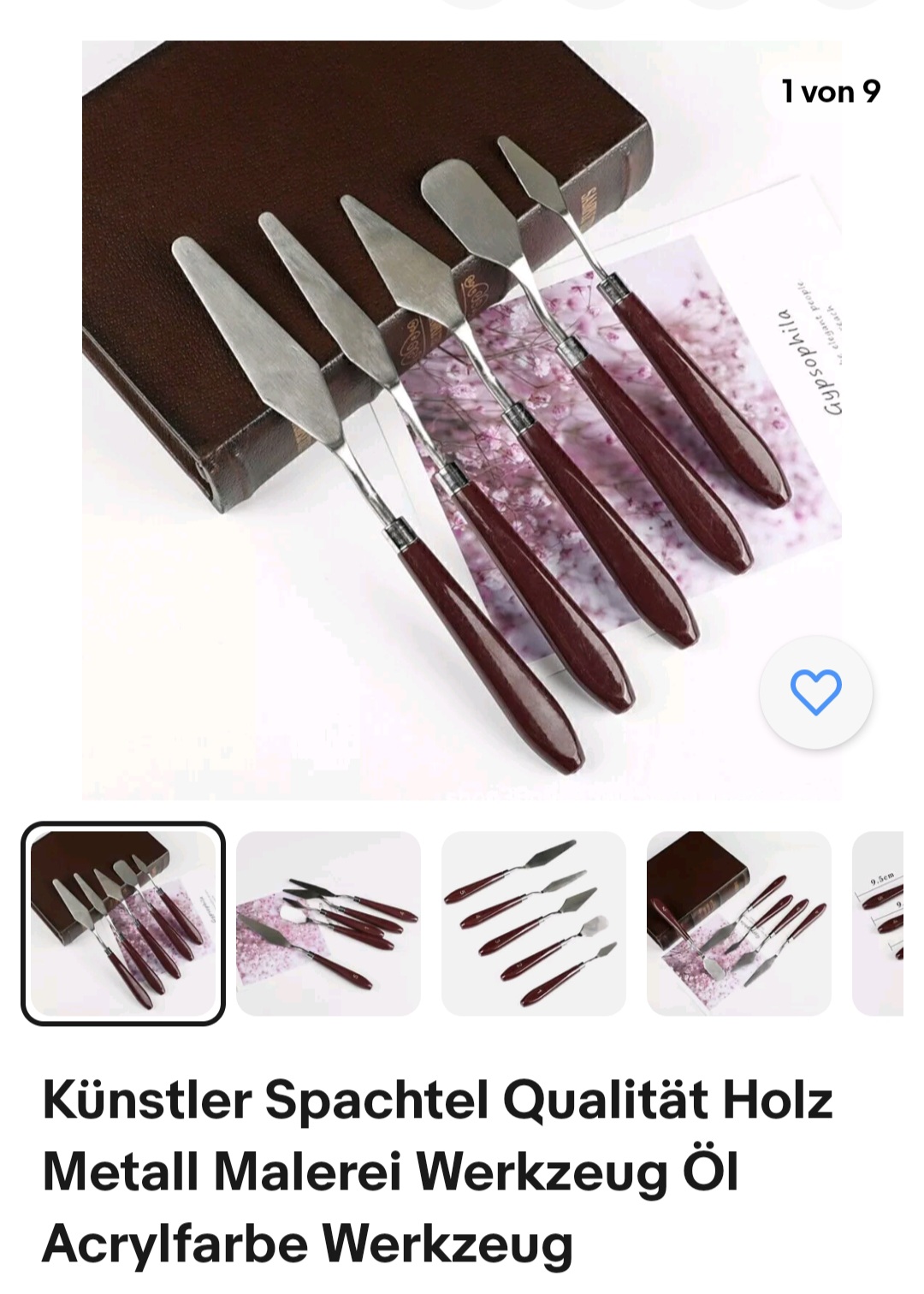Screen dimensions: 924x1294
Task: Open the main product photo fullscreen
Action: [x=462, y=420]
